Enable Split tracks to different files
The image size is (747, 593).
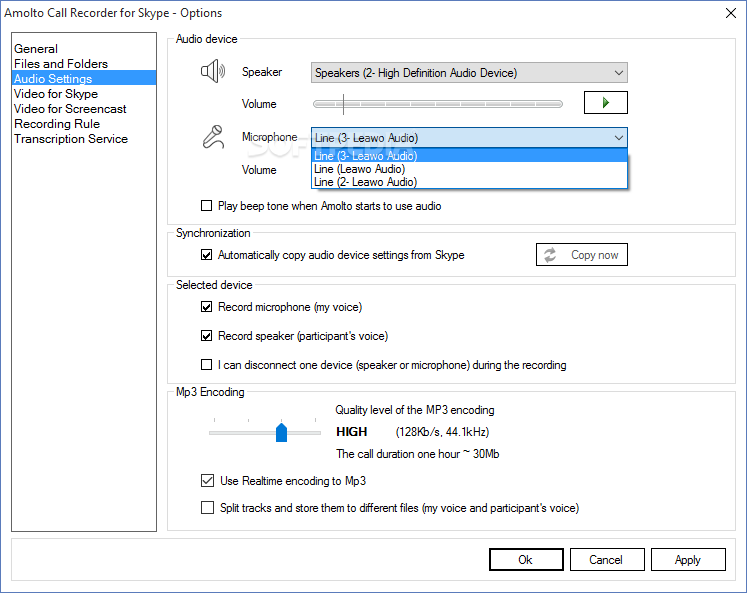click(207, 508)
